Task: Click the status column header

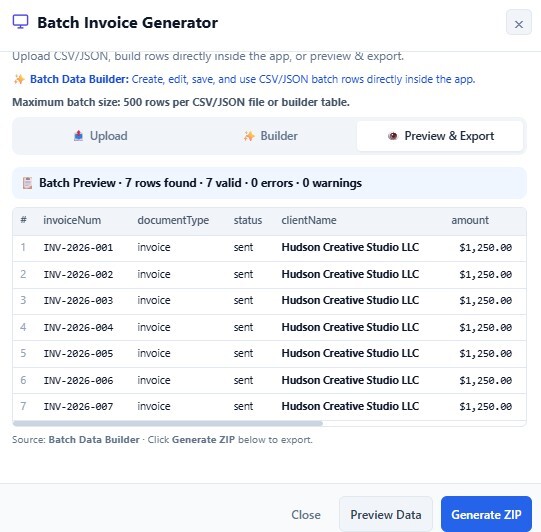Action: click(x=248, y=220)
